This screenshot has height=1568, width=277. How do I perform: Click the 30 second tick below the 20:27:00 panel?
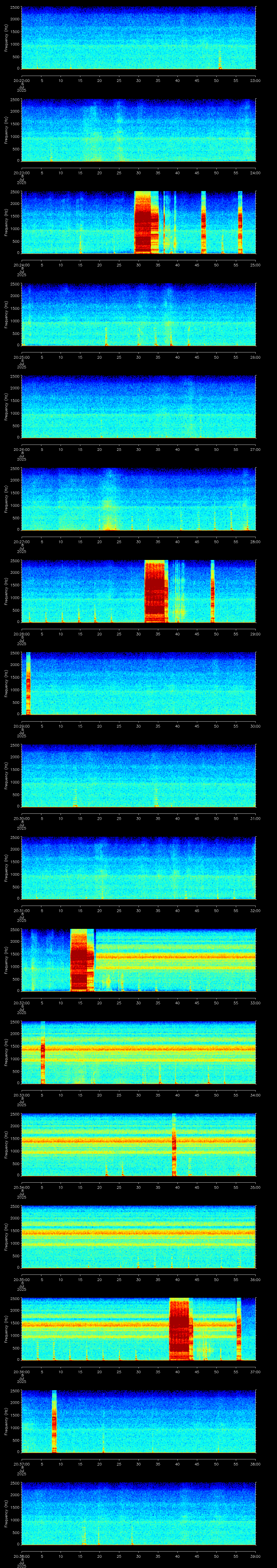coord(139,542)
